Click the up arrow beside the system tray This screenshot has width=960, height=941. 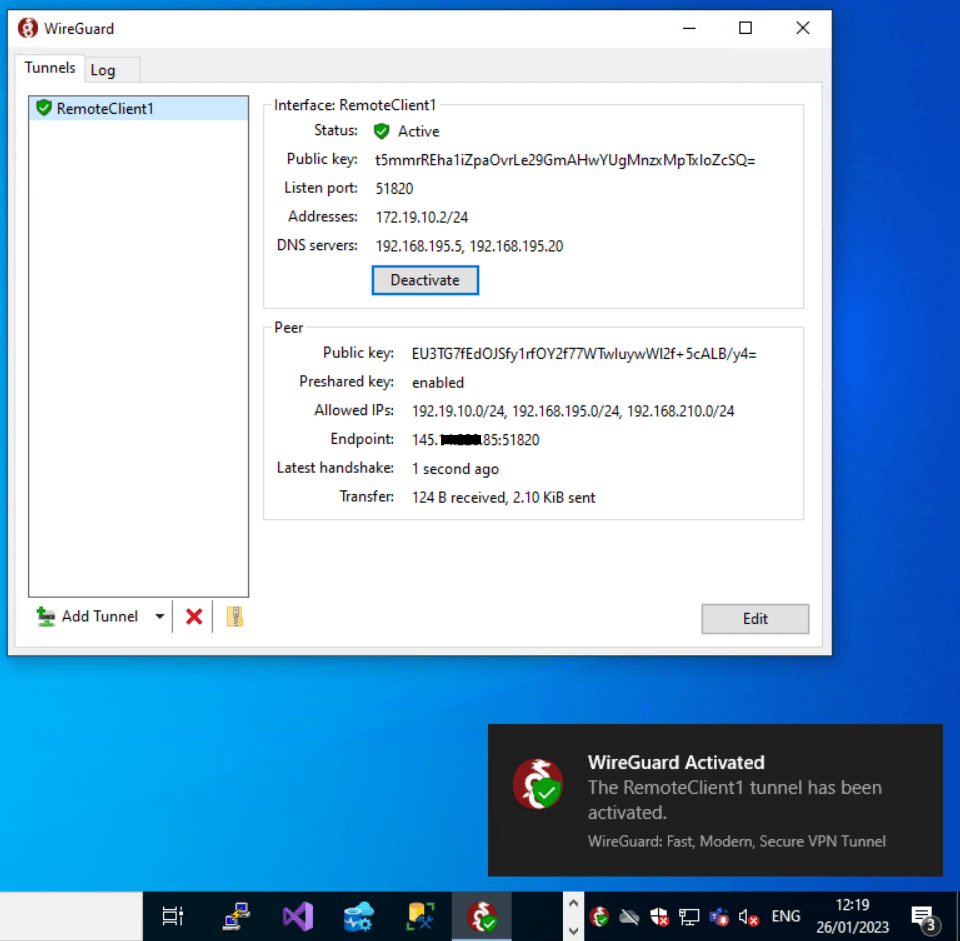click(x=573, y=904)
